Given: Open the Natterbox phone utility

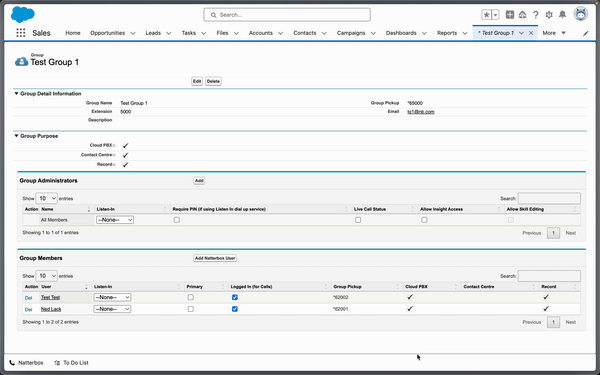Looking at the screenshot, I should pos(26,363).
